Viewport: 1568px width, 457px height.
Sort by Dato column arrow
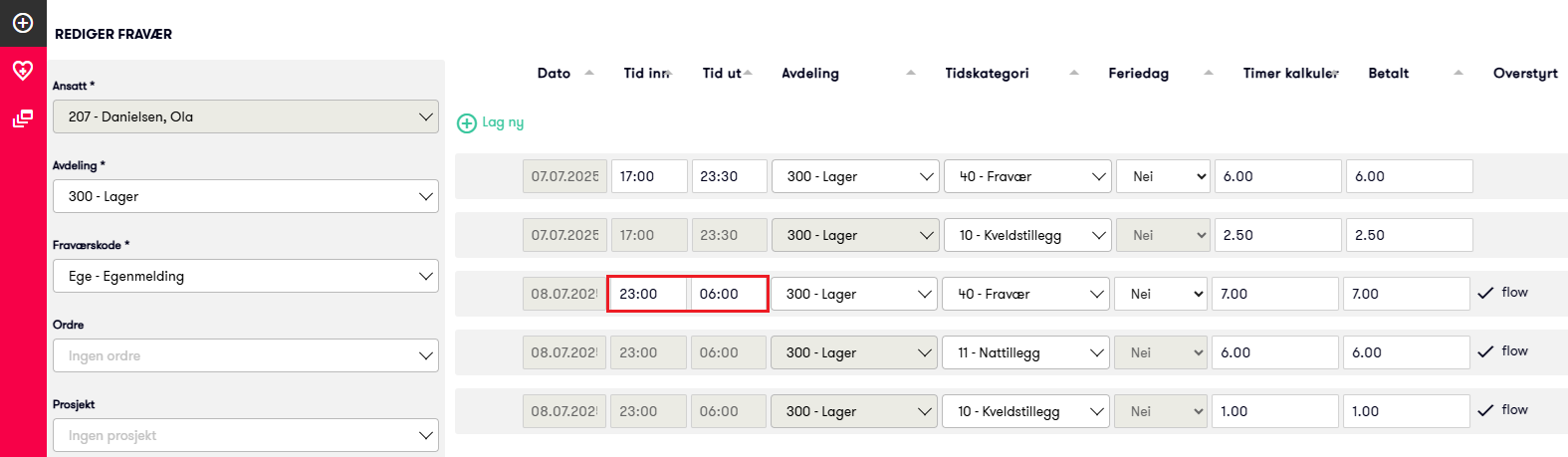[x=588, y=73]
